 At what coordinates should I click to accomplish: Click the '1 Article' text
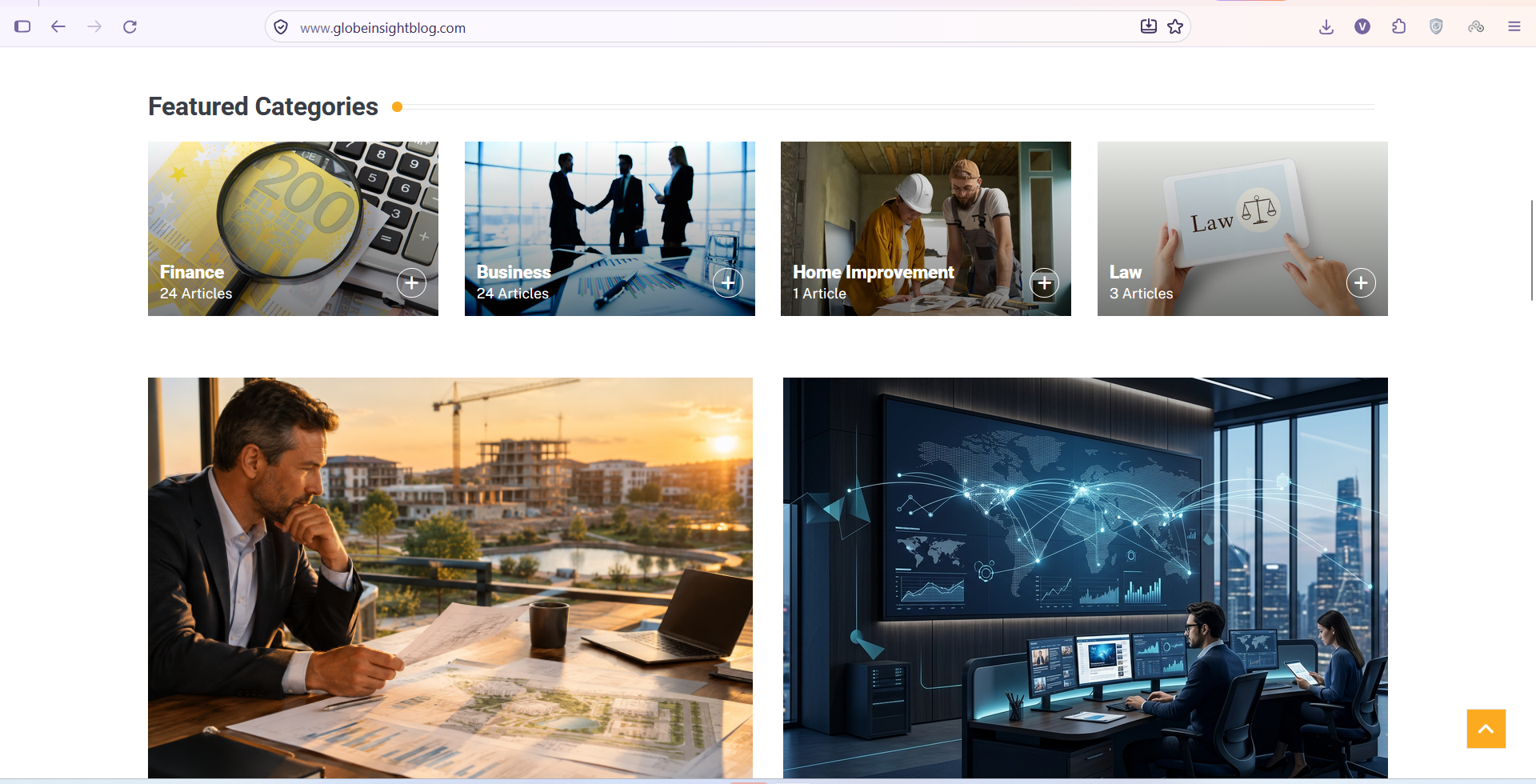[820, 294]
